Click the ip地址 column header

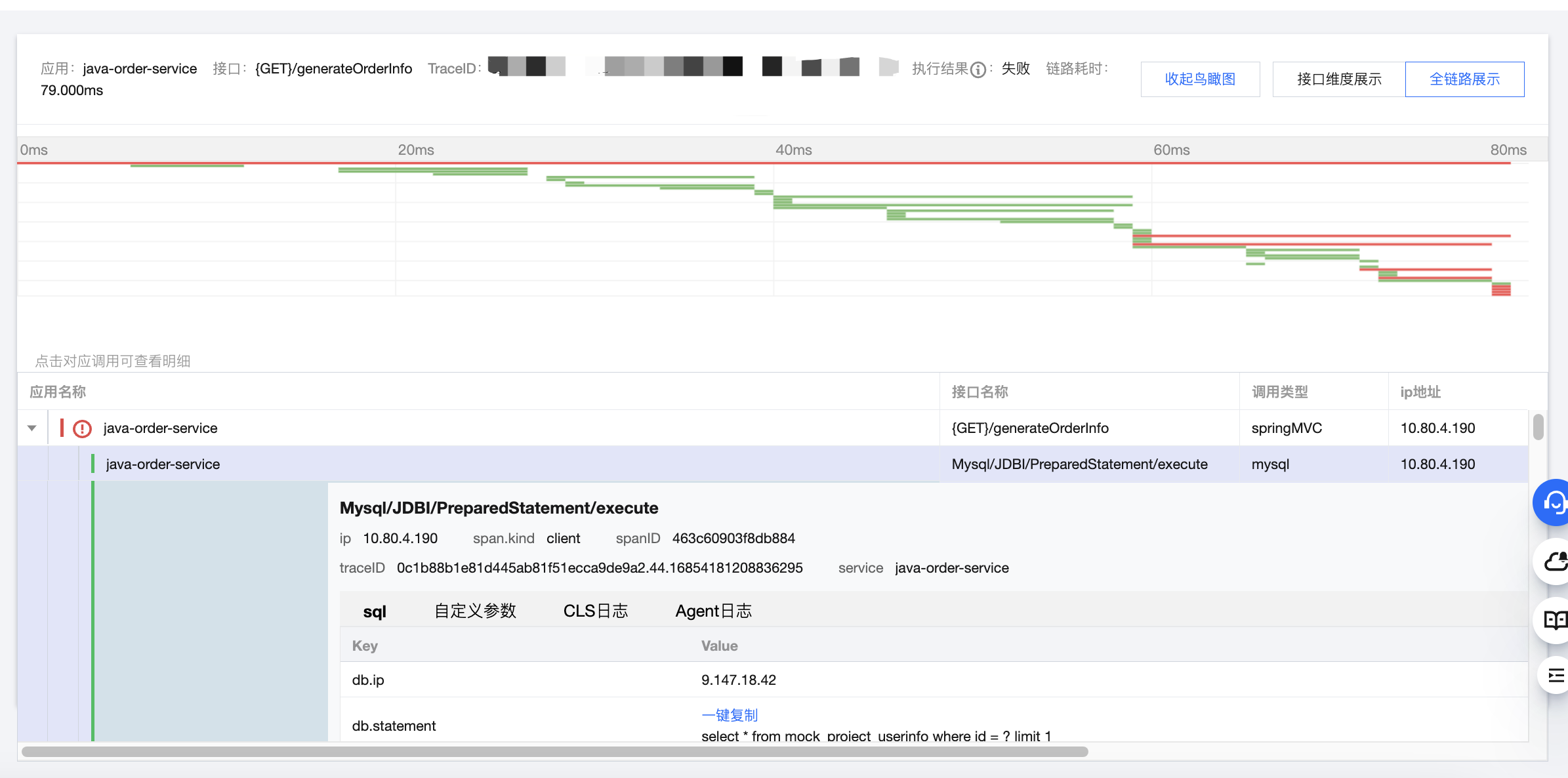point(1420,392)
